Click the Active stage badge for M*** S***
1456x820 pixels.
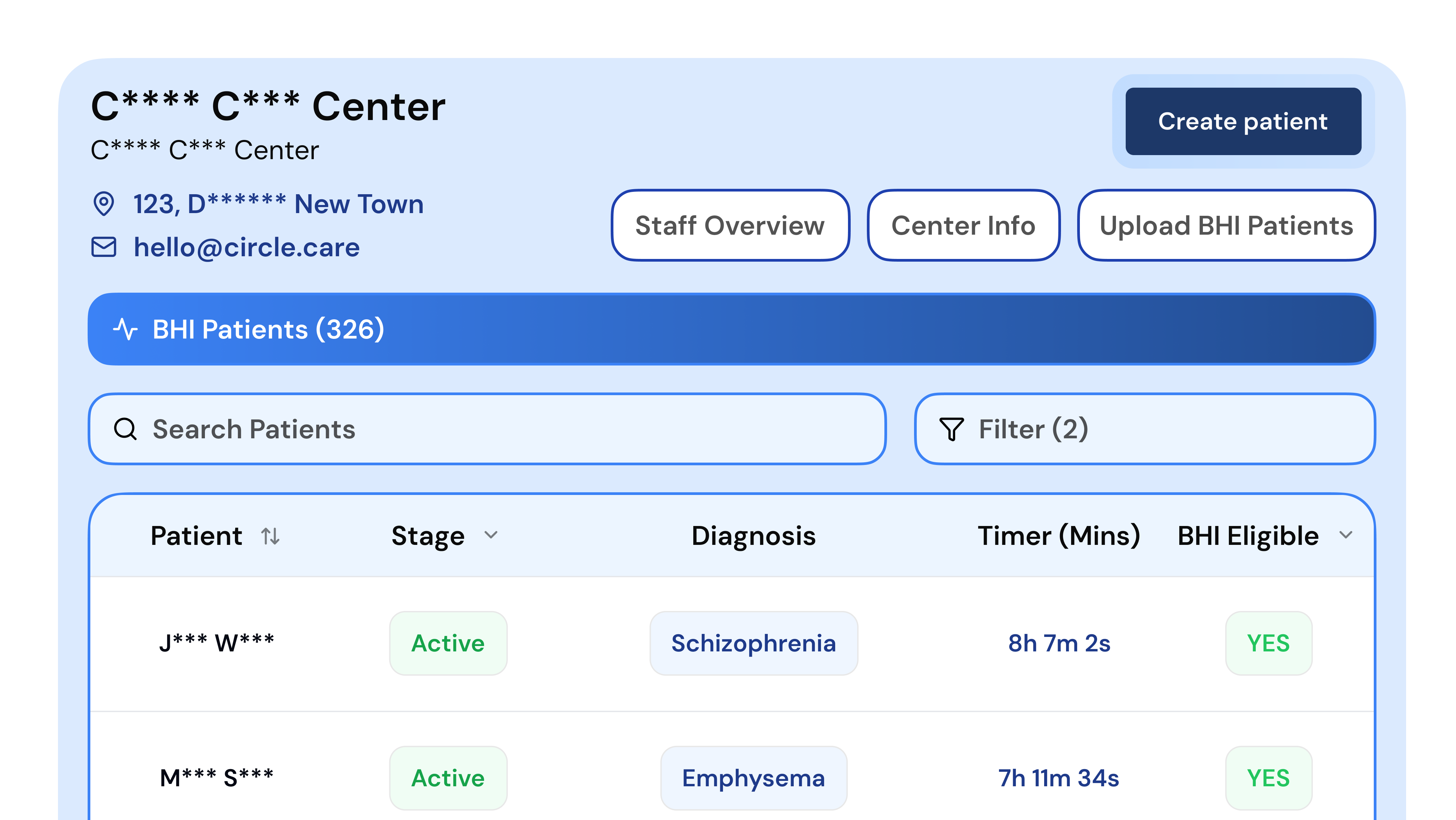[x=448, y=778]
